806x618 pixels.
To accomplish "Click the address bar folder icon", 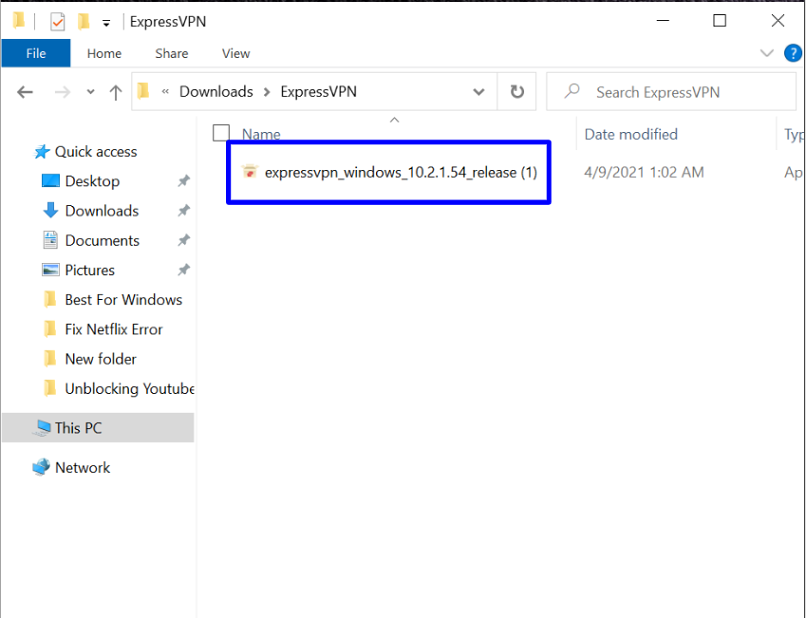I will point(143,91).
